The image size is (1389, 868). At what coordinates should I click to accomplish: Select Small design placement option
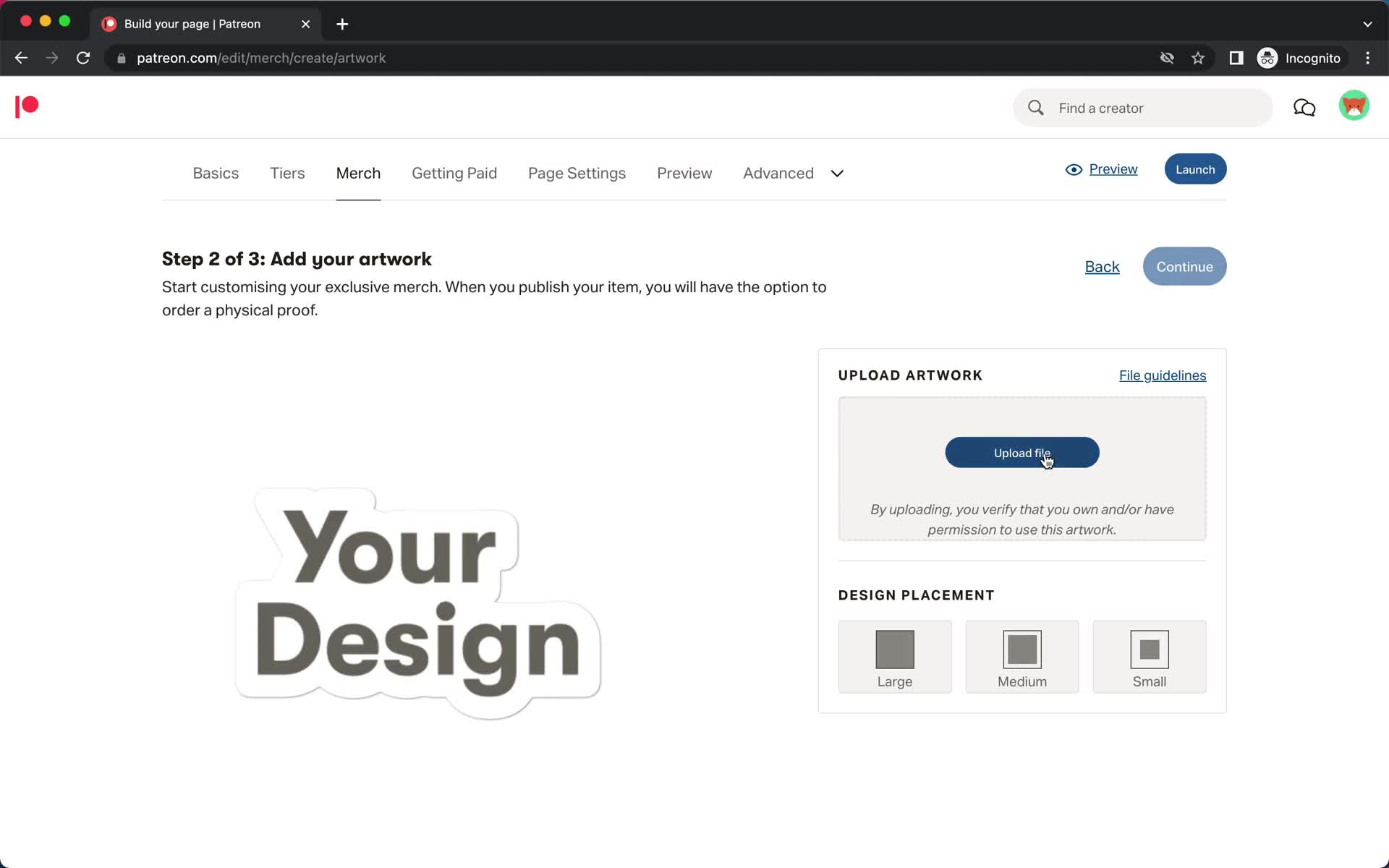(x=1149, y=657)
